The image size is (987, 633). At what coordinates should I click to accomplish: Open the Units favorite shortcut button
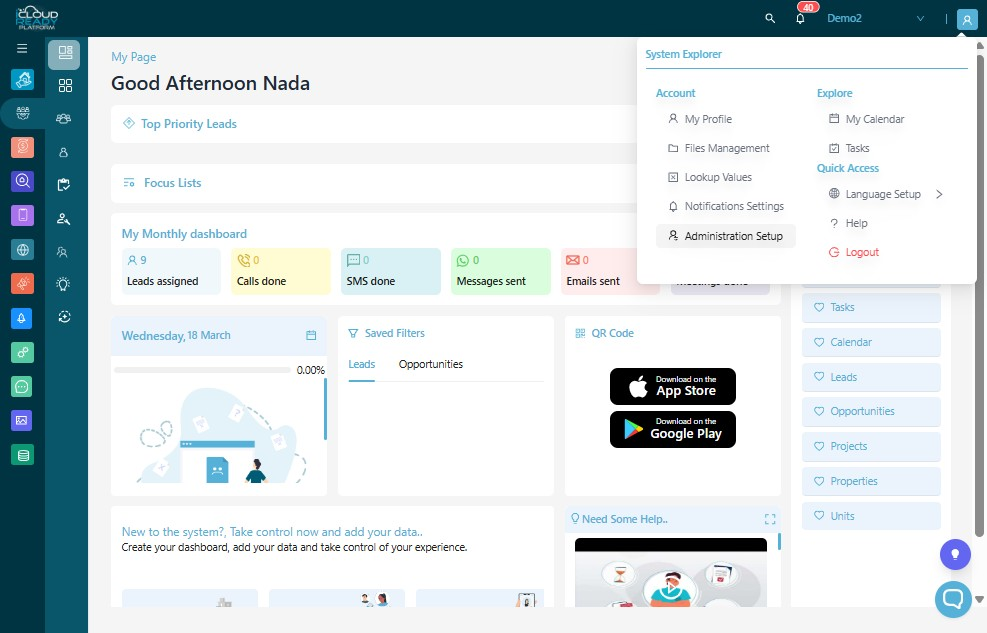click(x=871, y=516)
